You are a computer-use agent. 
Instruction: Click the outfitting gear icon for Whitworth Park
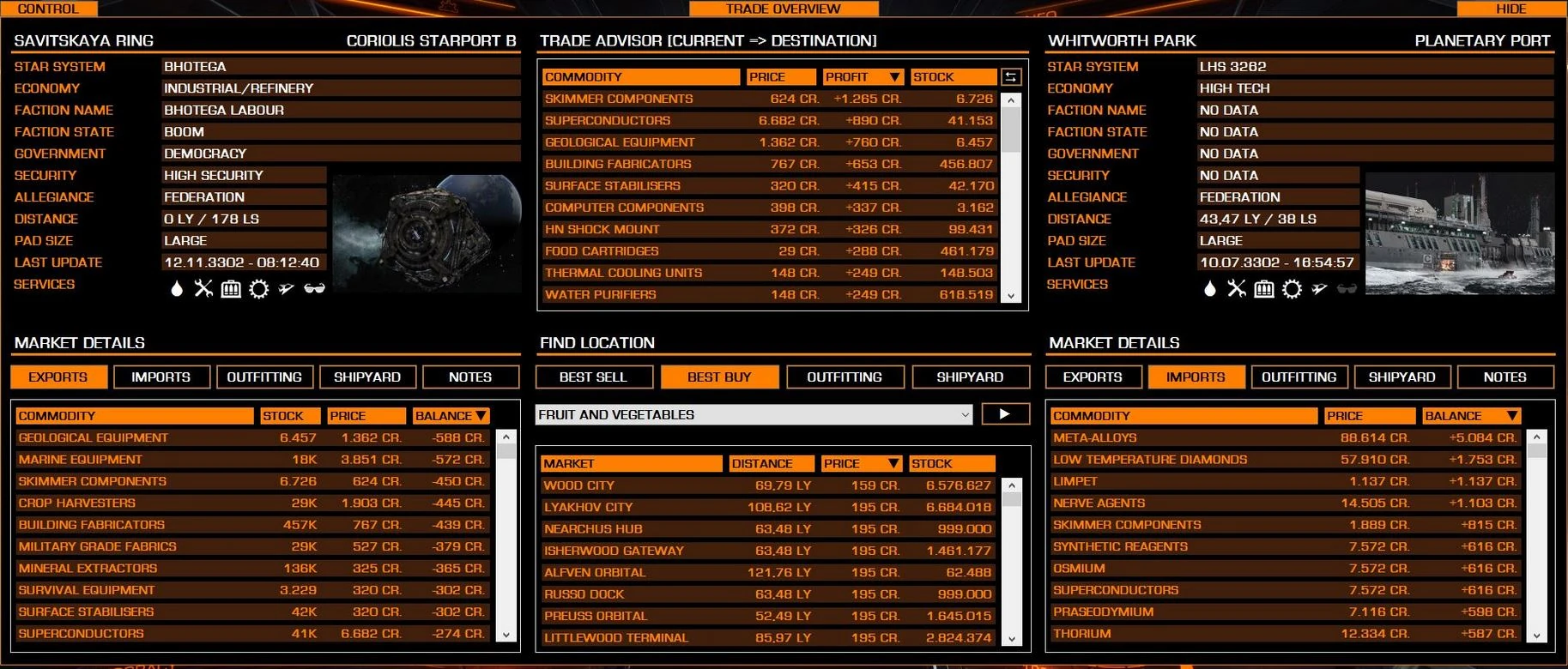click(1292, 289)
